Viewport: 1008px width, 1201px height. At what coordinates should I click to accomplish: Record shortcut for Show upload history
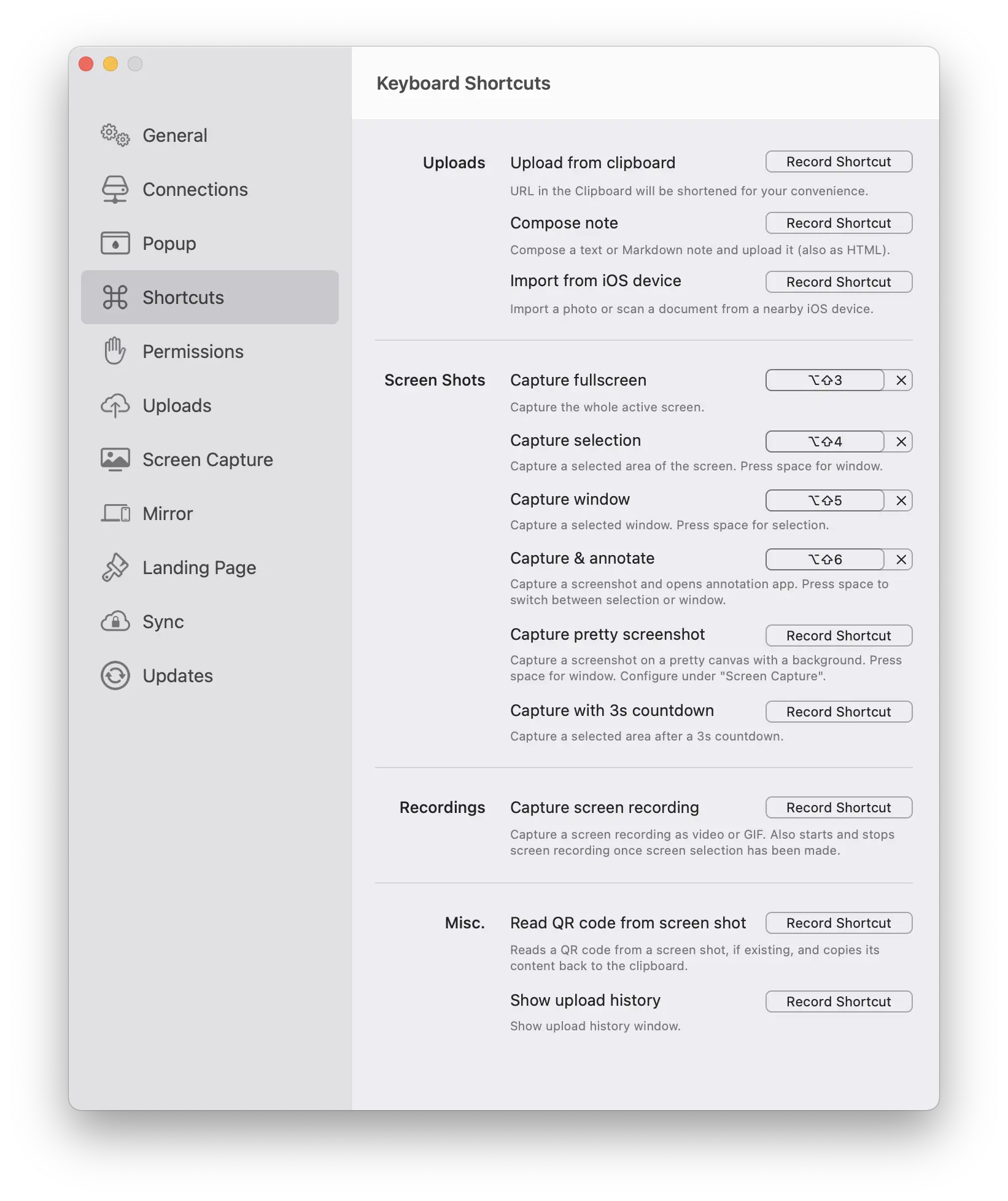(838, 1001)
